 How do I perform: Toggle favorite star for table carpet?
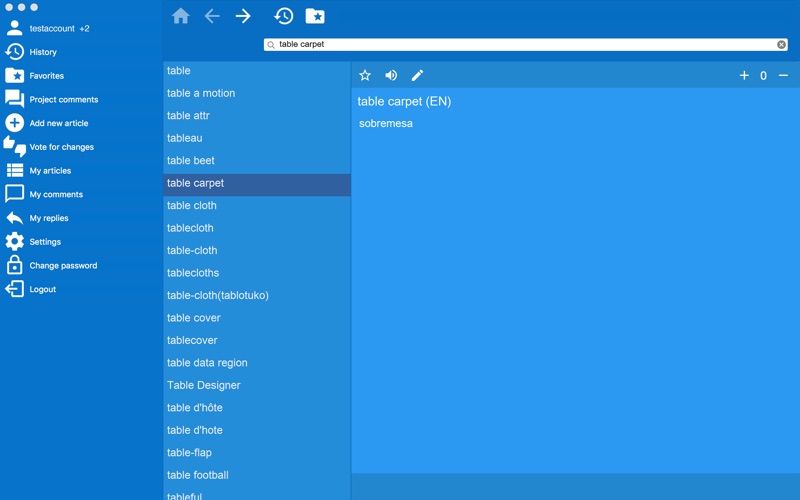pos(365,76)
